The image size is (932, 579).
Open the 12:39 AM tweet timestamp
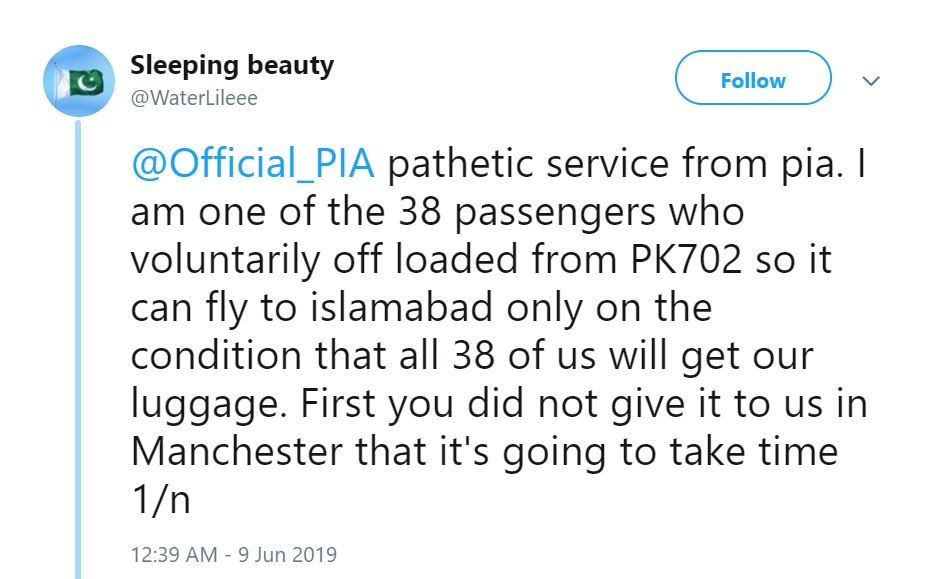(174, 553)
